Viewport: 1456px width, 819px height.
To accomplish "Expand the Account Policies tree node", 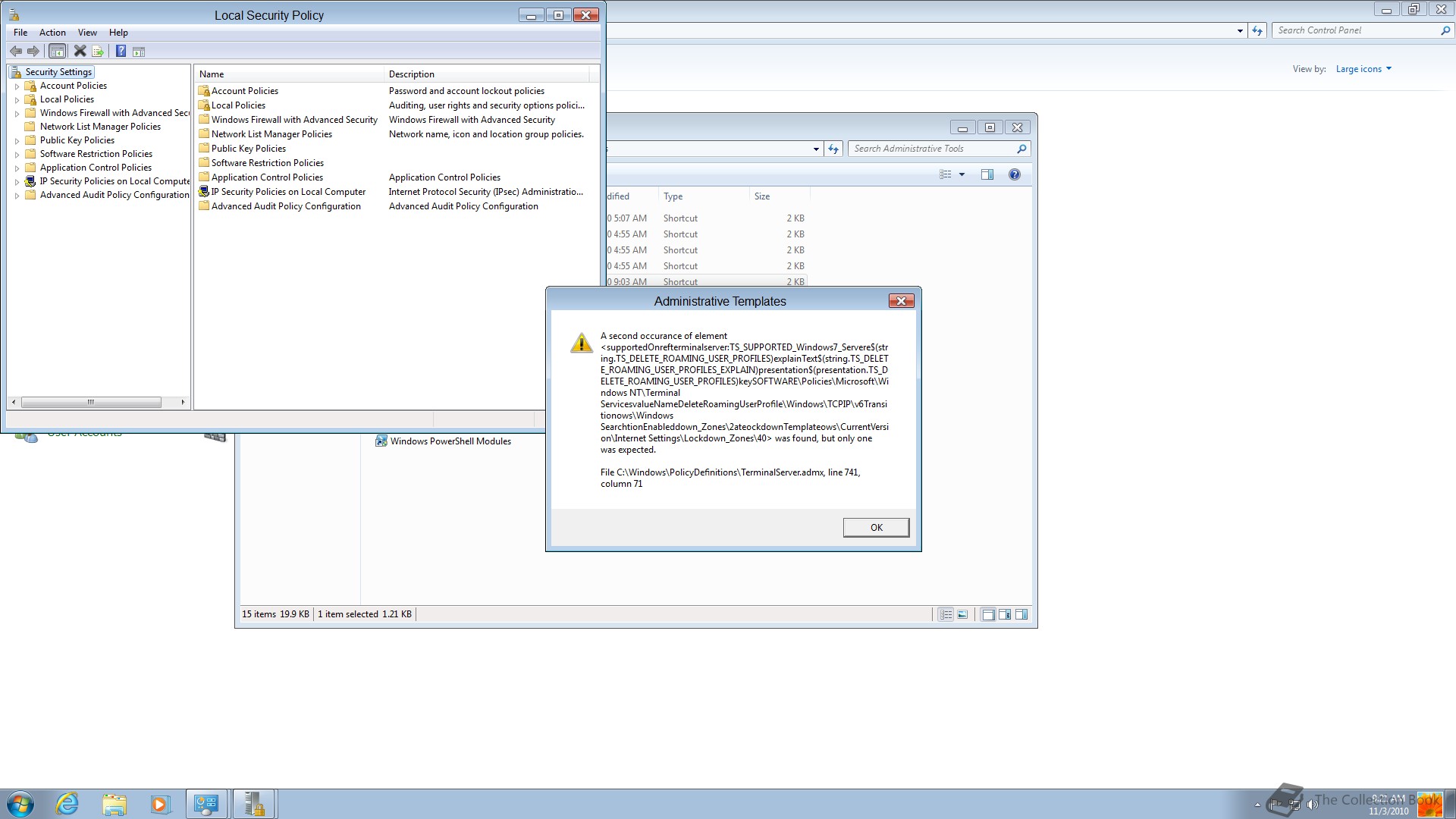I will point(17,86).
